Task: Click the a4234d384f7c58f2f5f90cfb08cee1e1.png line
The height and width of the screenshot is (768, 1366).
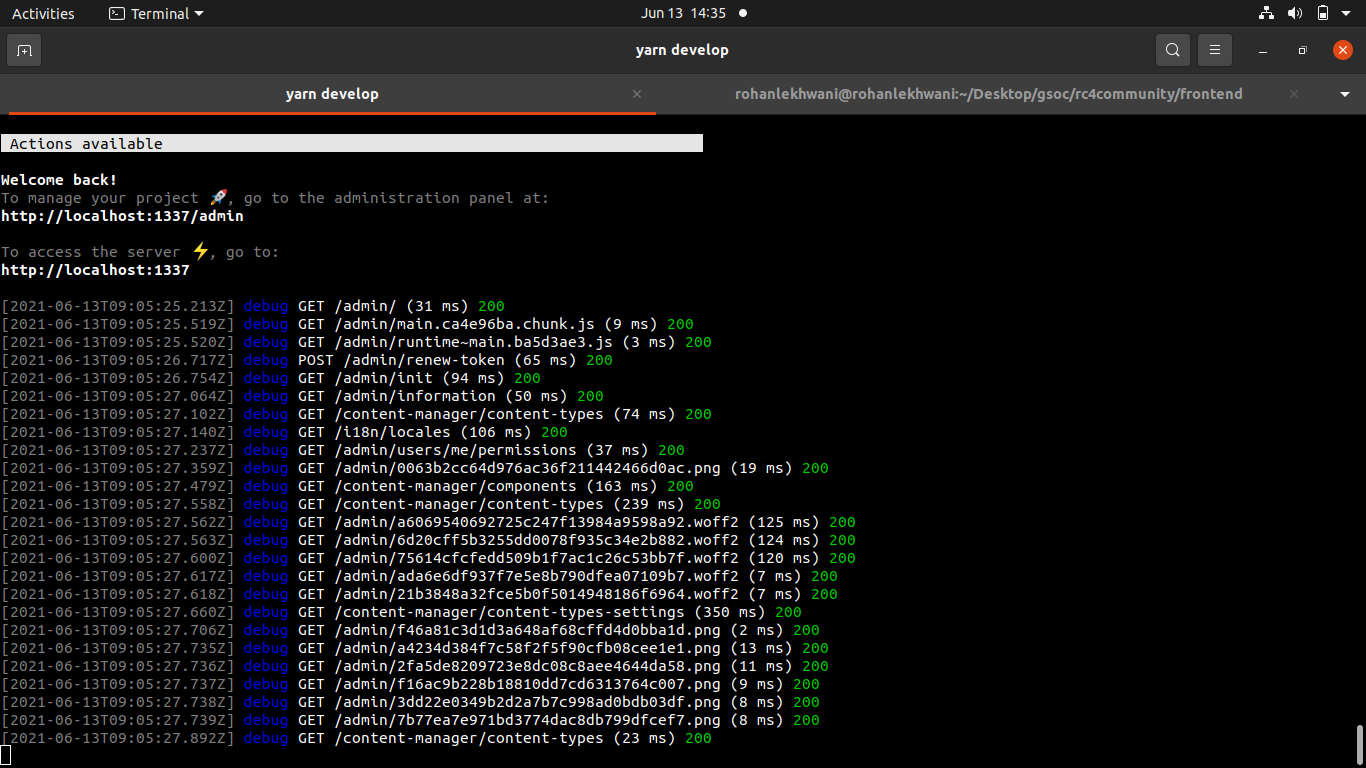Action: click(415, 648)
